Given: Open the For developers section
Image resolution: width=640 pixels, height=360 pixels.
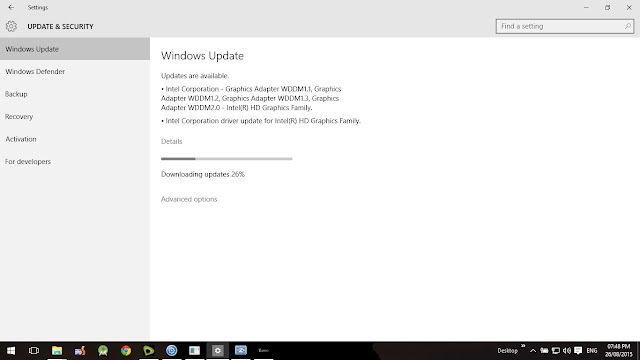Looking at the screenshot, I should 75,161.
